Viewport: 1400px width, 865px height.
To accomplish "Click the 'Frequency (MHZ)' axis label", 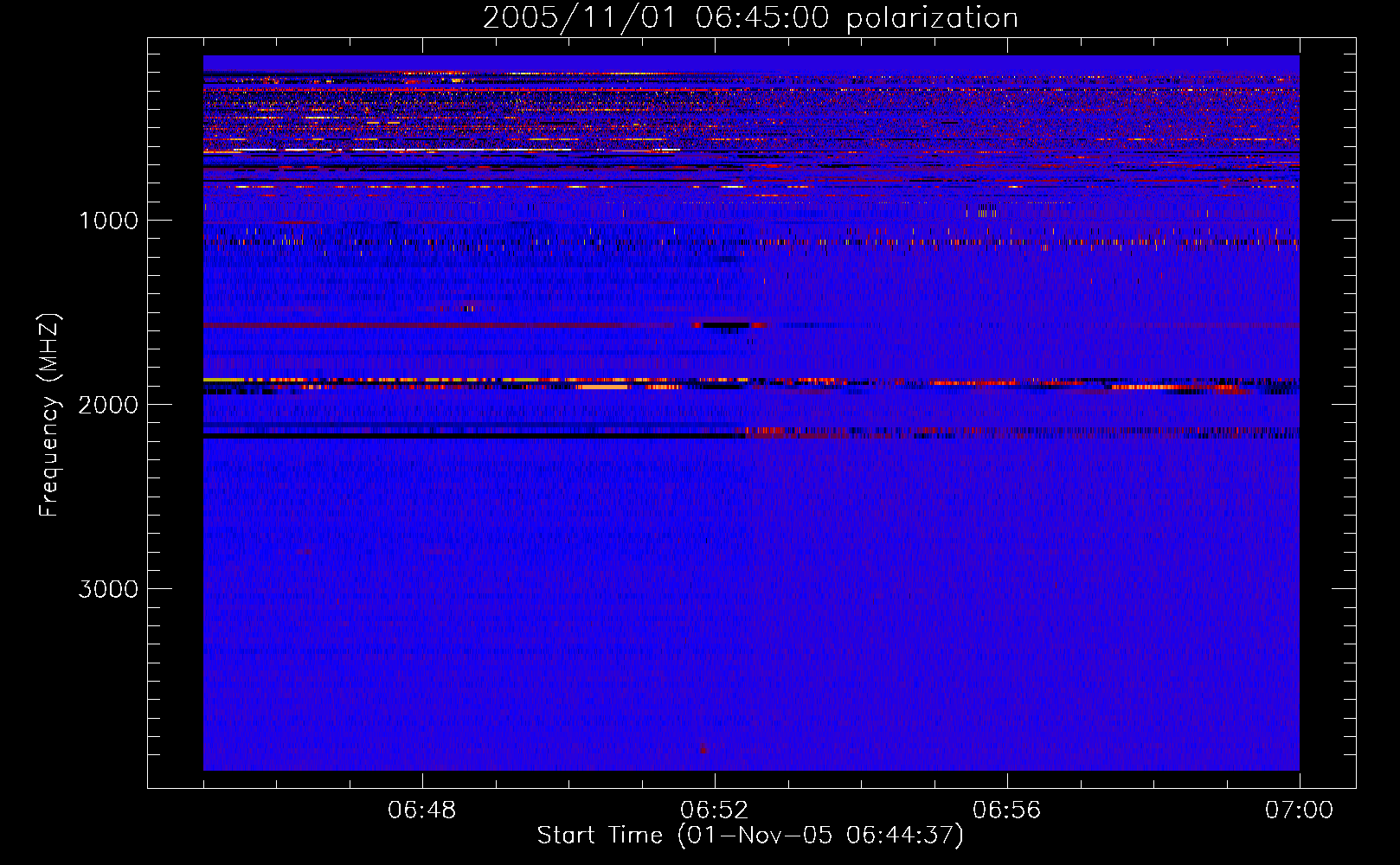I will click(x=49, y=414).
